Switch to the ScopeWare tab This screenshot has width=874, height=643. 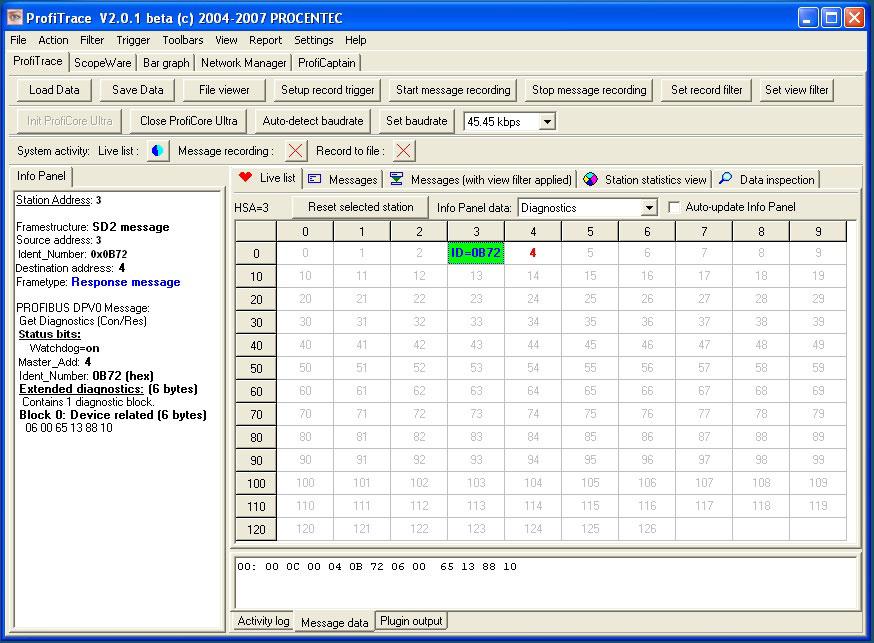tap(103, 63)
